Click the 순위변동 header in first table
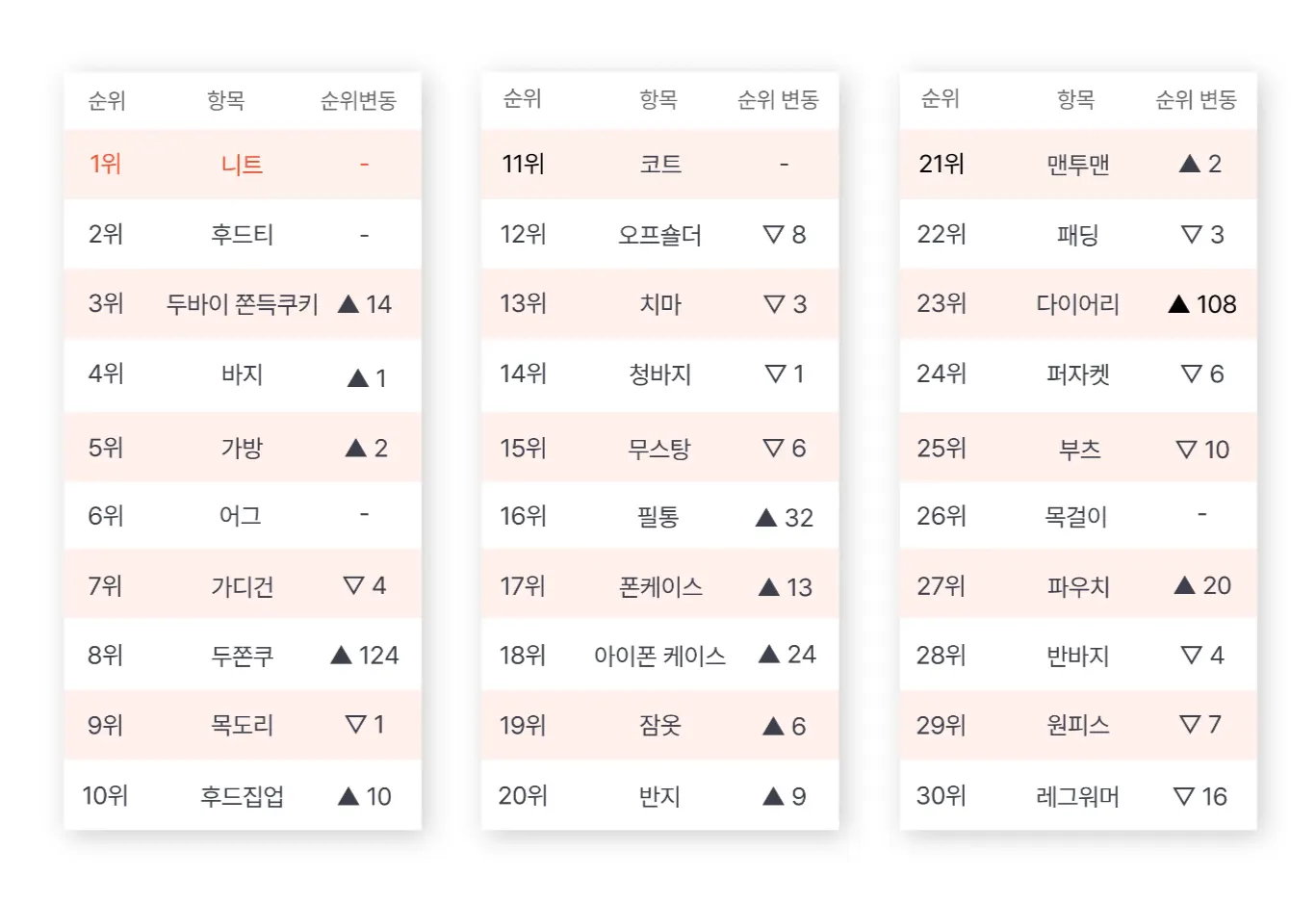The image size is (1316, 902). 358,100
